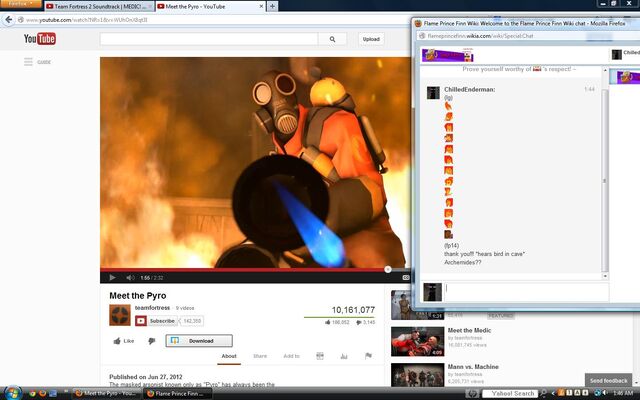The image size is (640, 400).
Task: Click the Download button
Action: point(199,341)
